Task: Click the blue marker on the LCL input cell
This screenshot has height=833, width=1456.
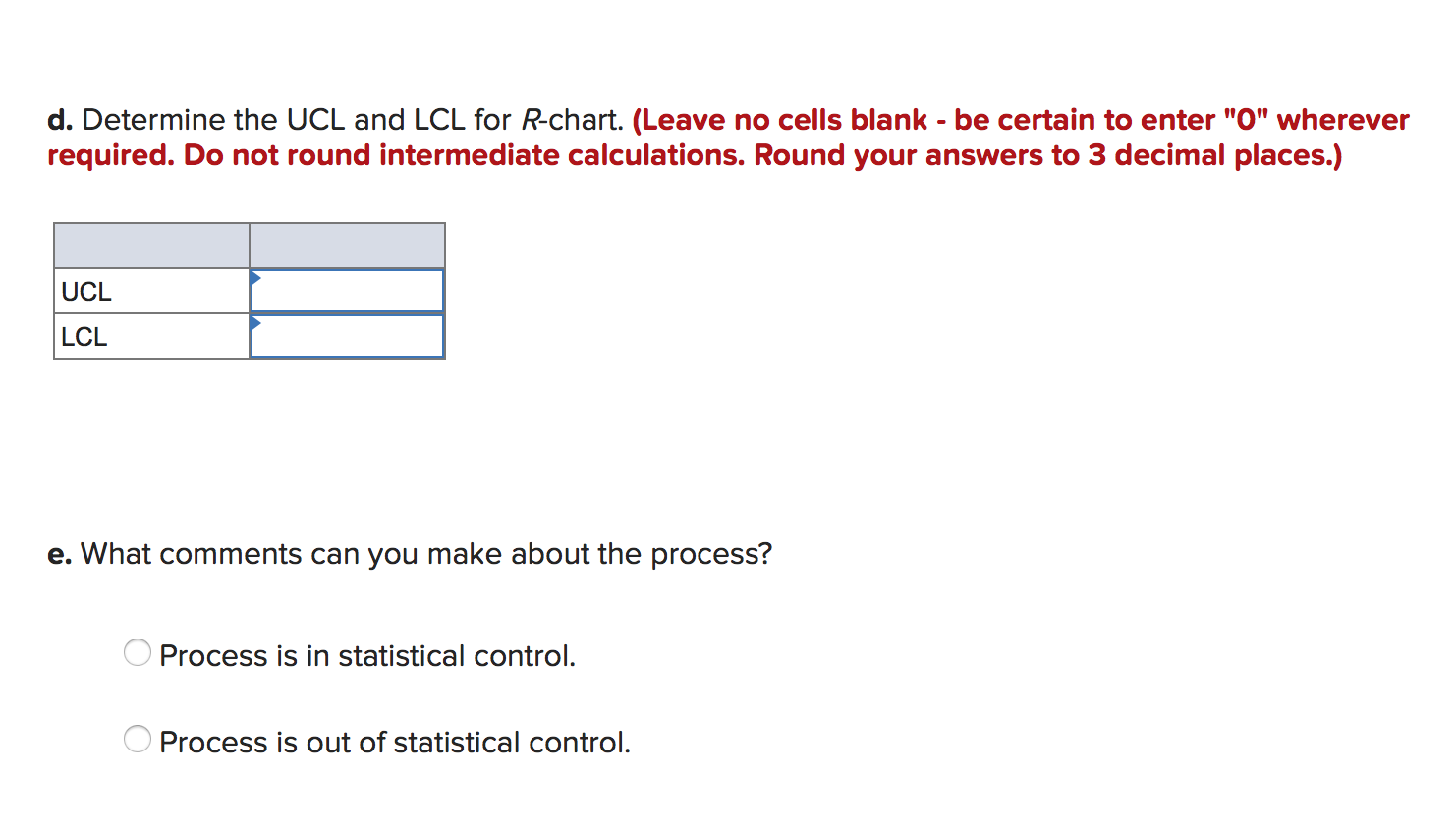Action: point(255,324)
